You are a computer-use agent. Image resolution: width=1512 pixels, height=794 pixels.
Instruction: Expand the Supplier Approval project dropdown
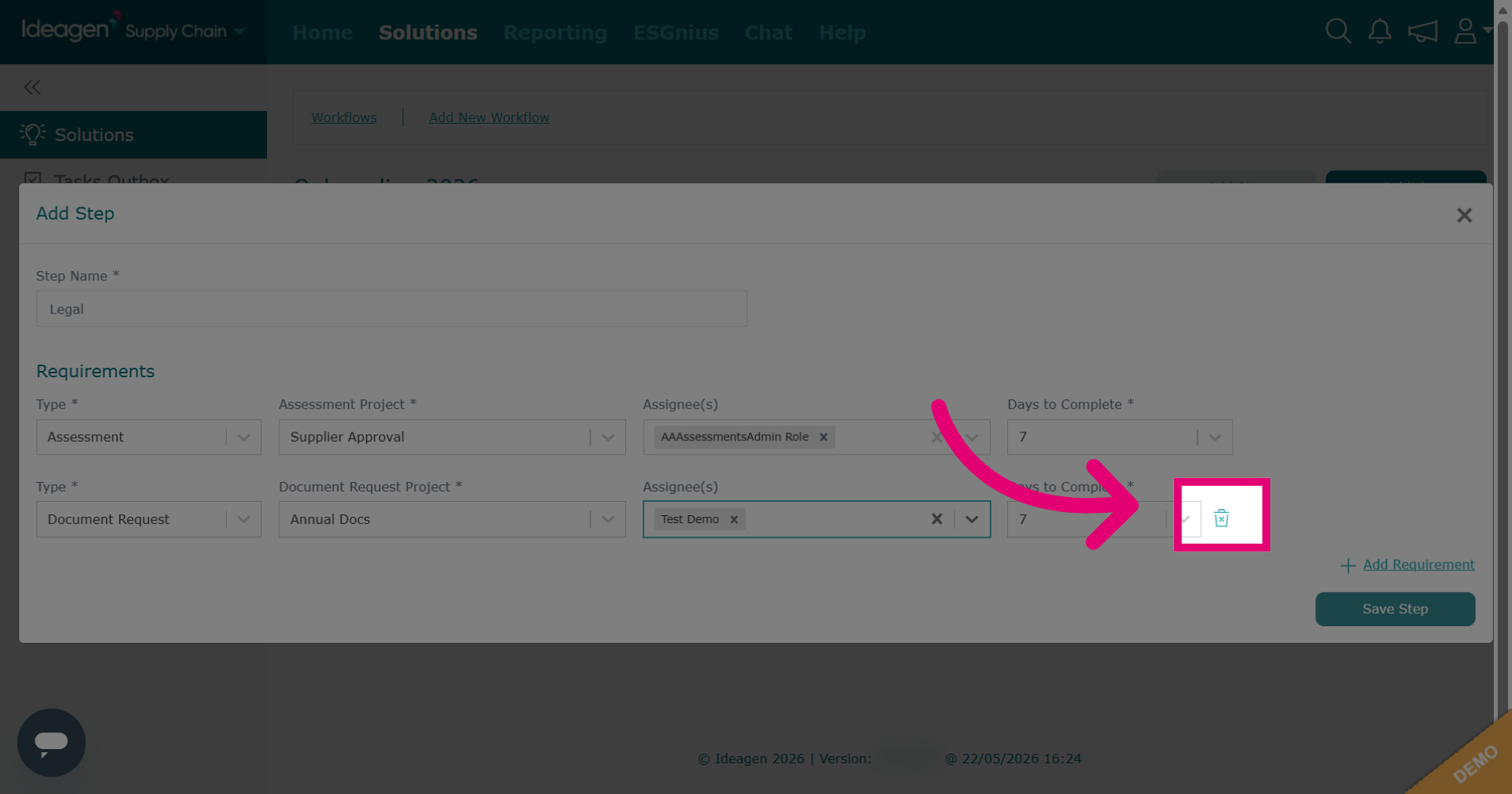608,437
